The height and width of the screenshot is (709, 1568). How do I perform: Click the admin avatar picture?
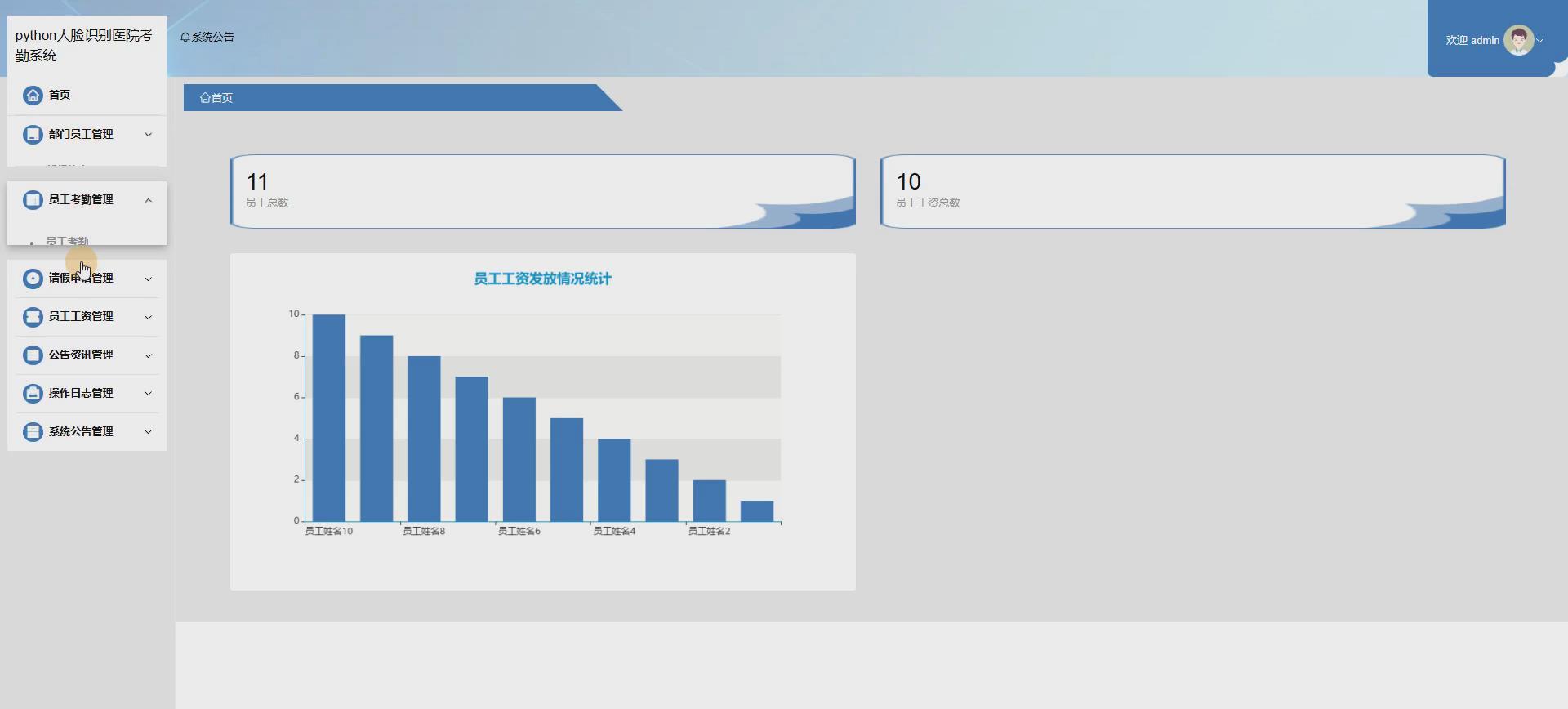click(x=1518, y=40)
